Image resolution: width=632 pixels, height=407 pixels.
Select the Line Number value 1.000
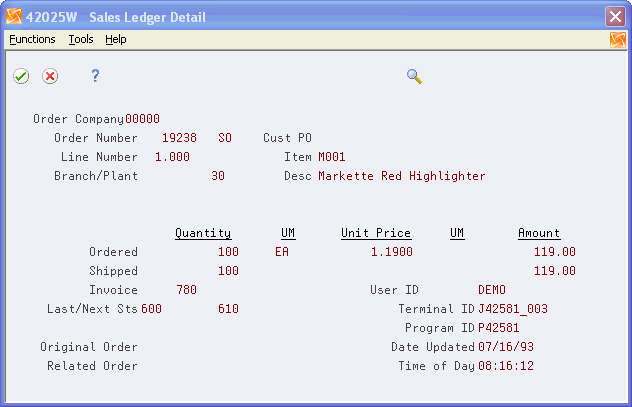pos(173,157)
